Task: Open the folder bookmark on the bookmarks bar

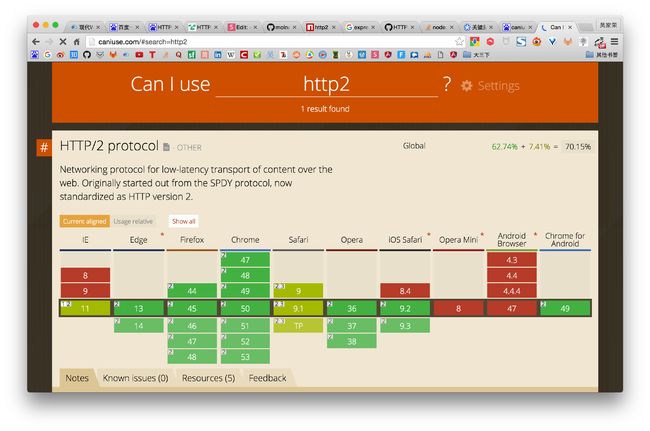Action: pos(476,55)
